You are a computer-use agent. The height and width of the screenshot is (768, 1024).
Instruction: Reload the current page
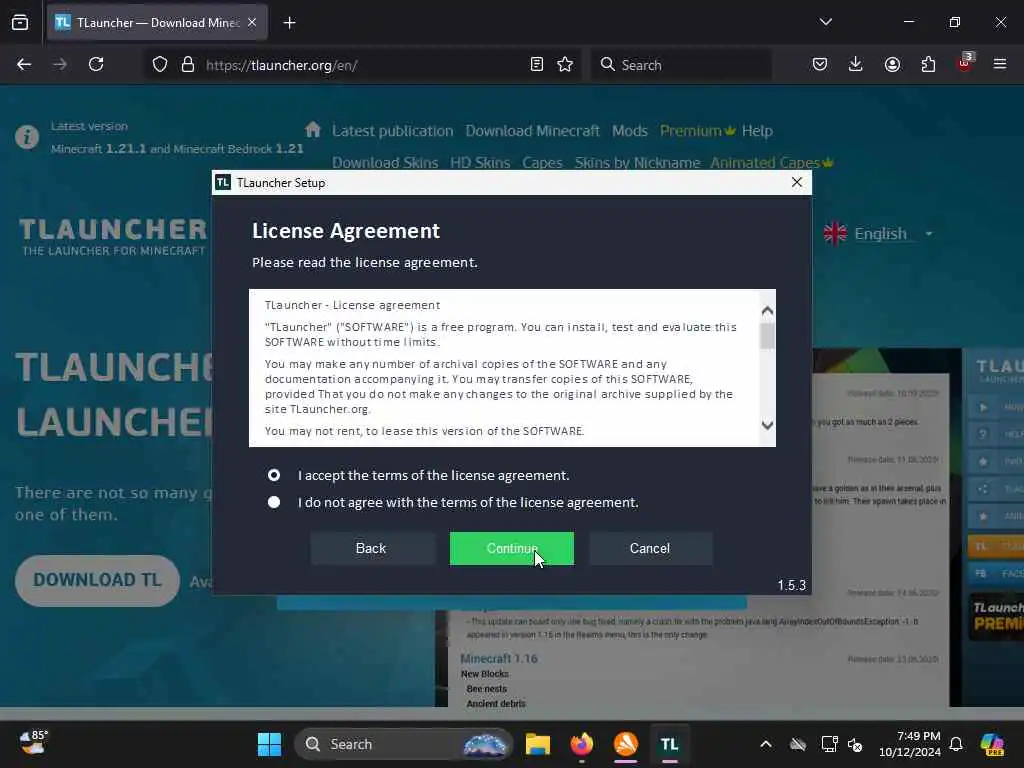(x=96, y=64)
